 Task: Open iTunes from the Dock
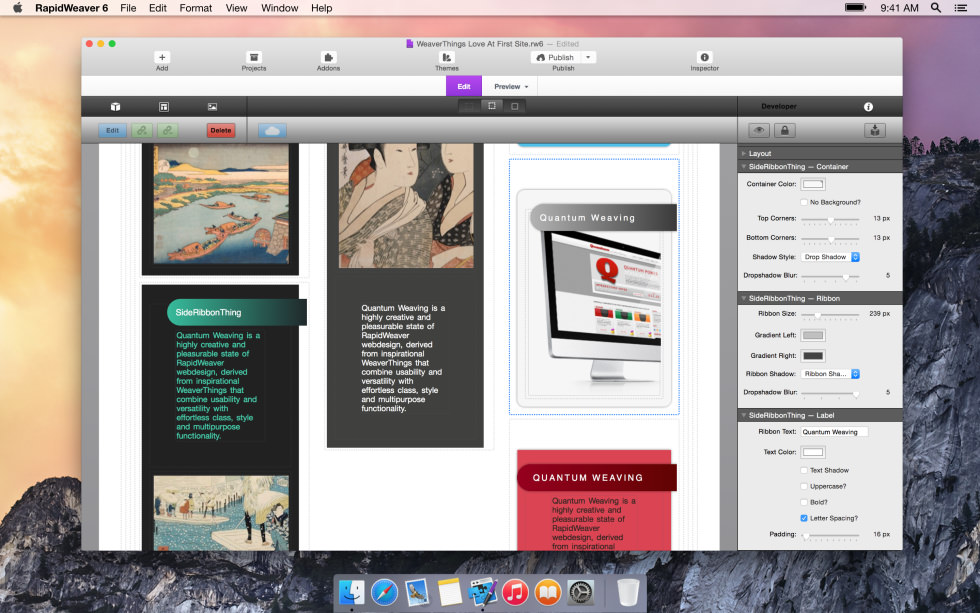[515, 592]
